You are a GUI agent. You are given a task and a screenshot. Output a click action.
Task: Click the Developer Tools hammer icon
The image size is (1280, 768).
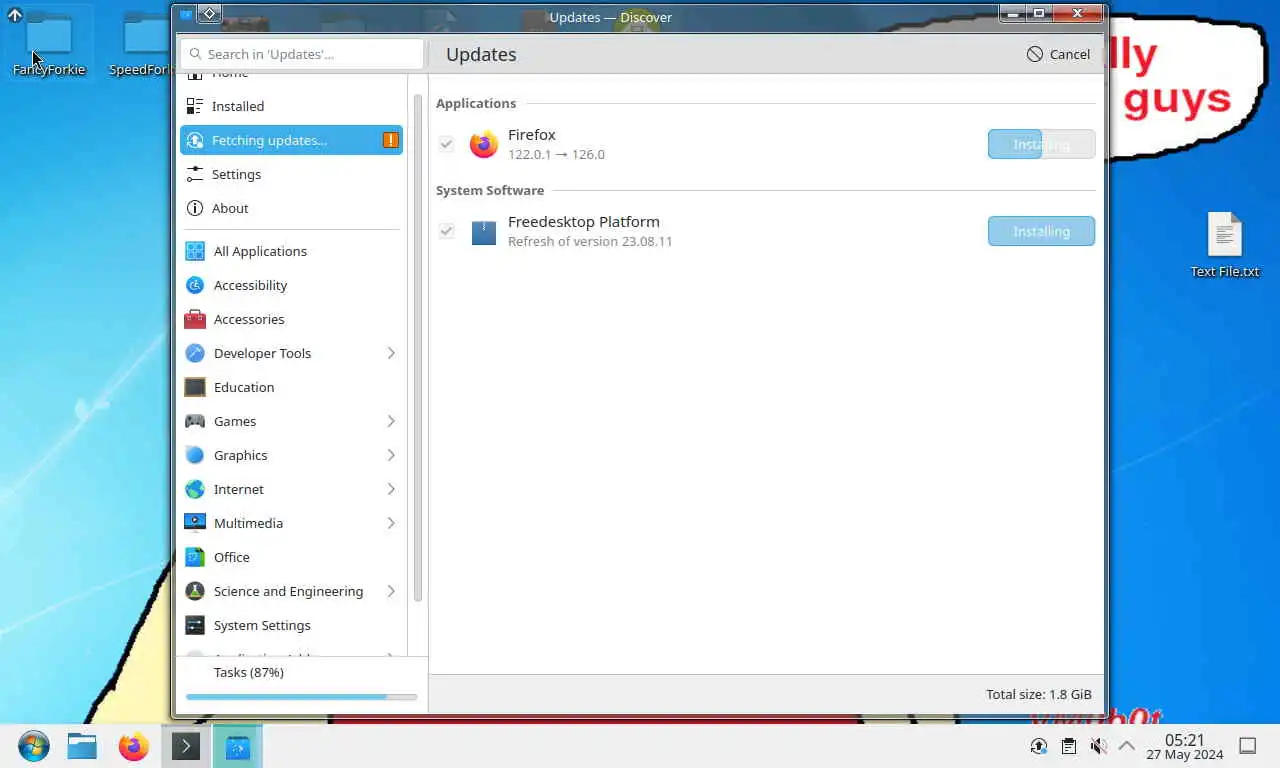(x=195, y=353)
